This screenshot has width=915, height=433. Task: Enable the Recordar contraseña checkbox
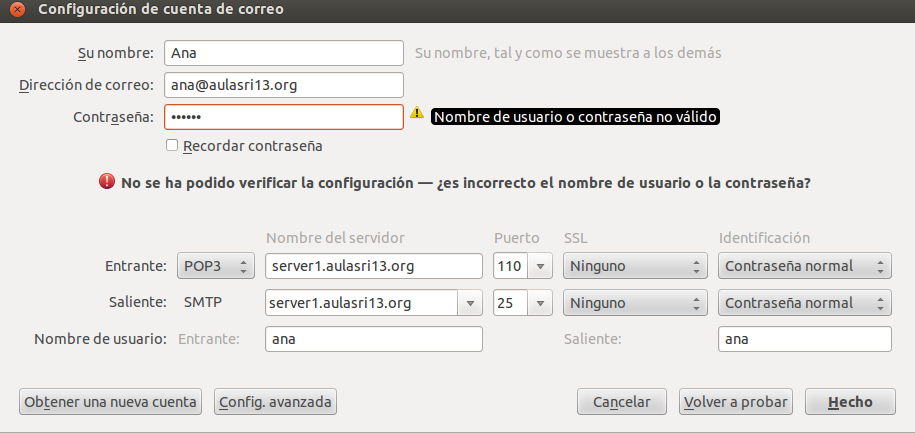[172, 145]
